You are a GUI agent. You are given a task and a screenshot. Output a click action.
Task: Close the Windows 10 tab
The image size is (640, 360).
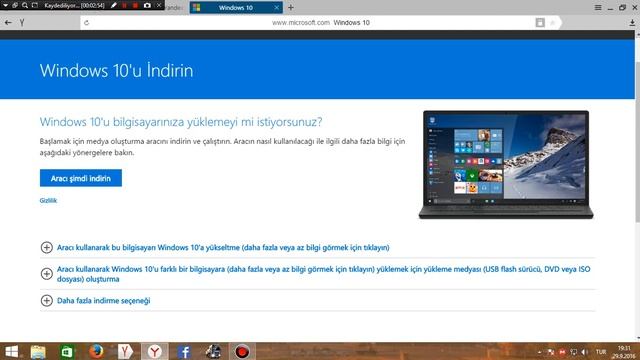[x=276, y=8]
